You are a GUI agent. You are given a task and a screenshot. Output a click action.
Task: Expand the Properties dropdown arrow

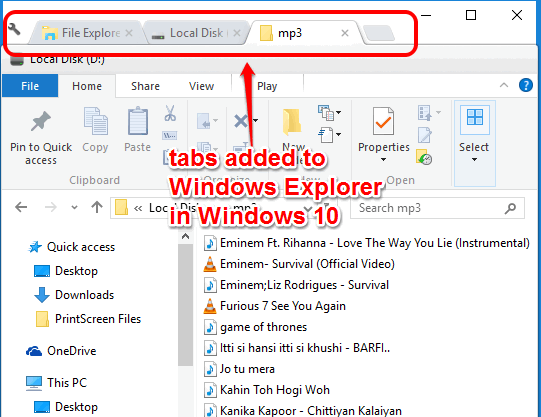tap(383, 160)
